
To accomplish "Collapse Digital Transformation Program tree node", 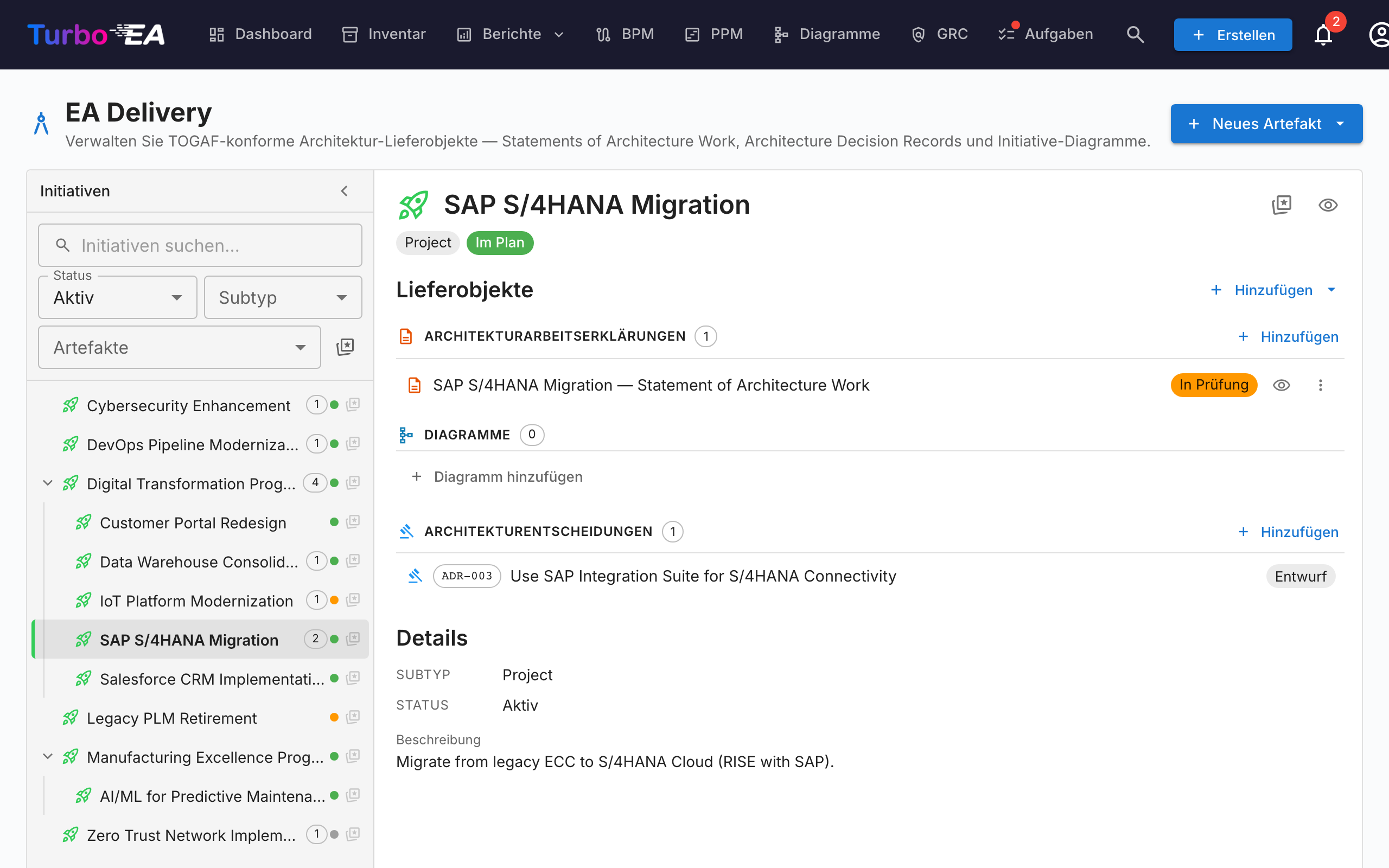I will coord(48,483).
